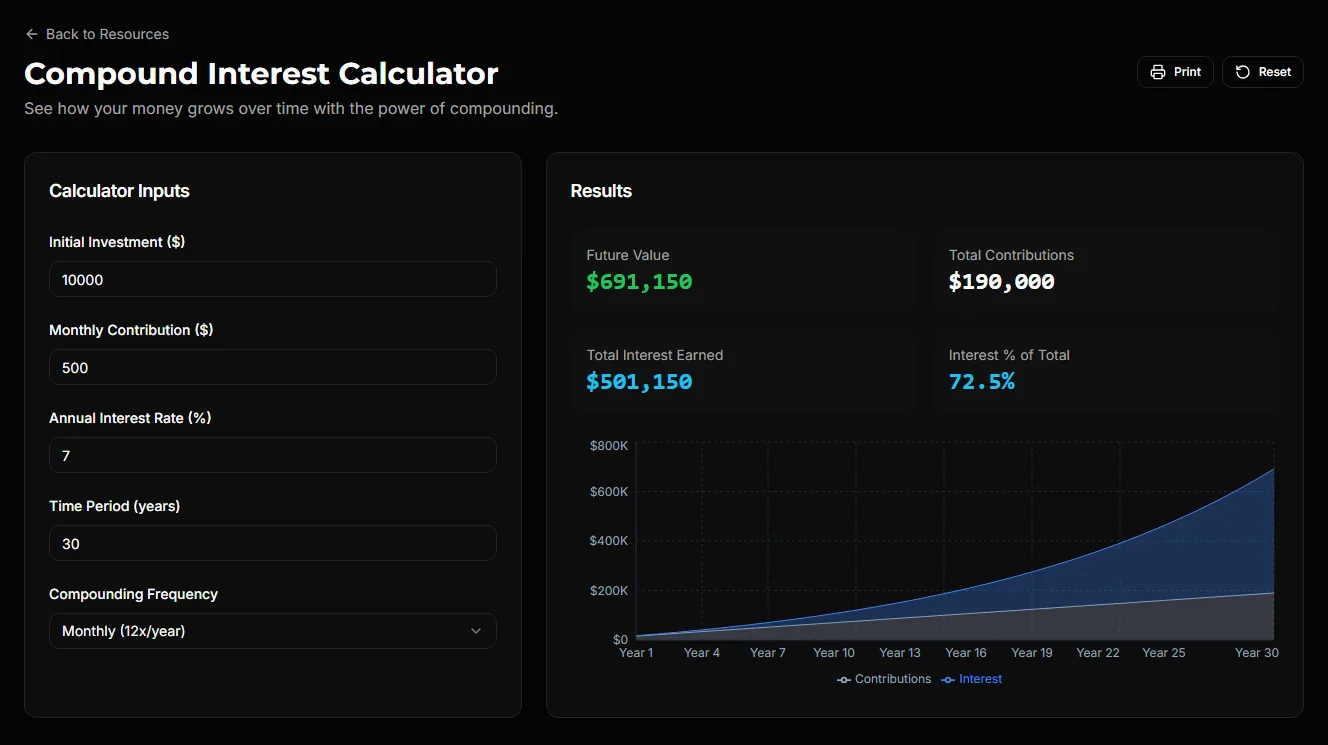
Task: Click the $800K axis label
Action: pos(609,446)
